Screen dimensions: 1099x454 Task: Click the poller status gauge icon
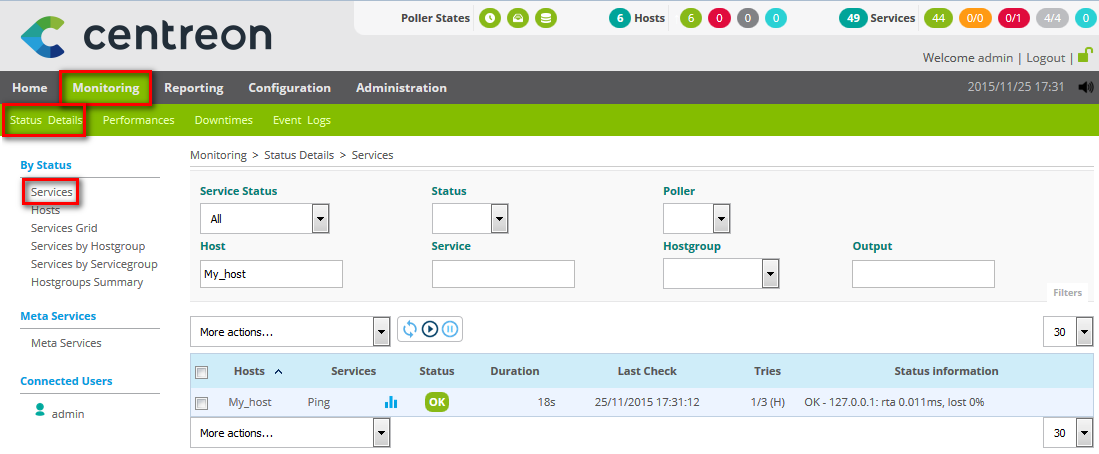pos(518,18)
